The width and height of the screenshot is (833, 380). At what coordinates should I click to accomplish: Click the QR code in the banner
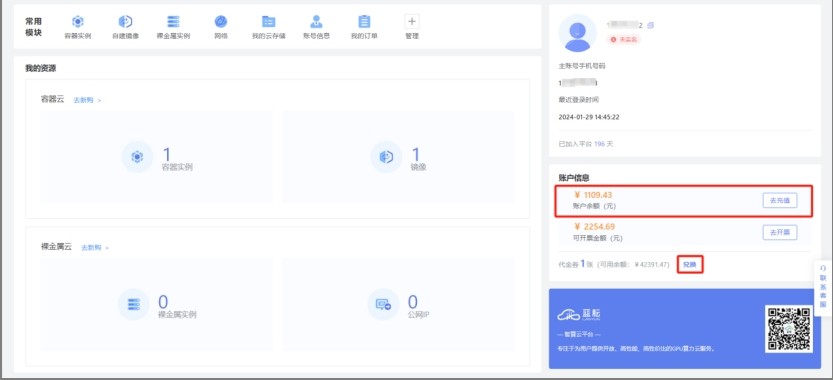(x=788, y=328)
